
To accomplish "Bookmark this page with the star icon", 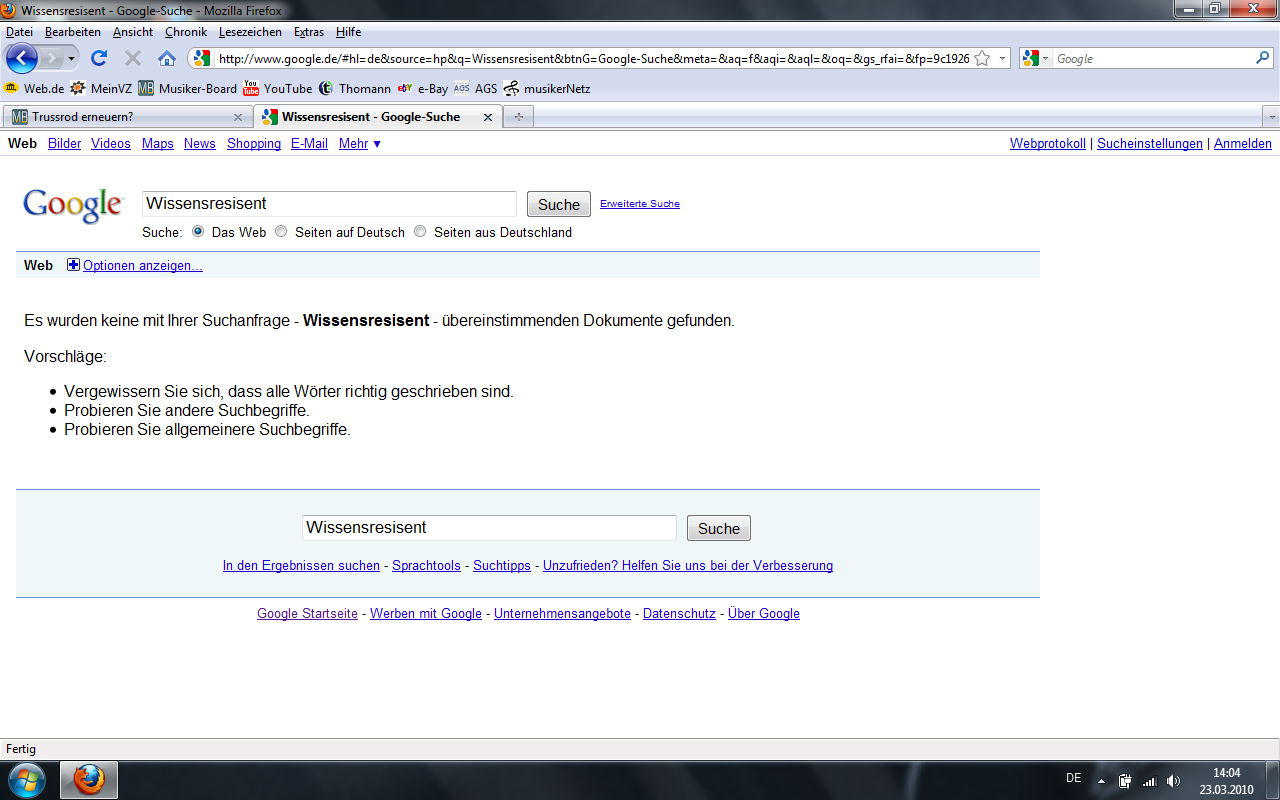I will tap(982, 58).
